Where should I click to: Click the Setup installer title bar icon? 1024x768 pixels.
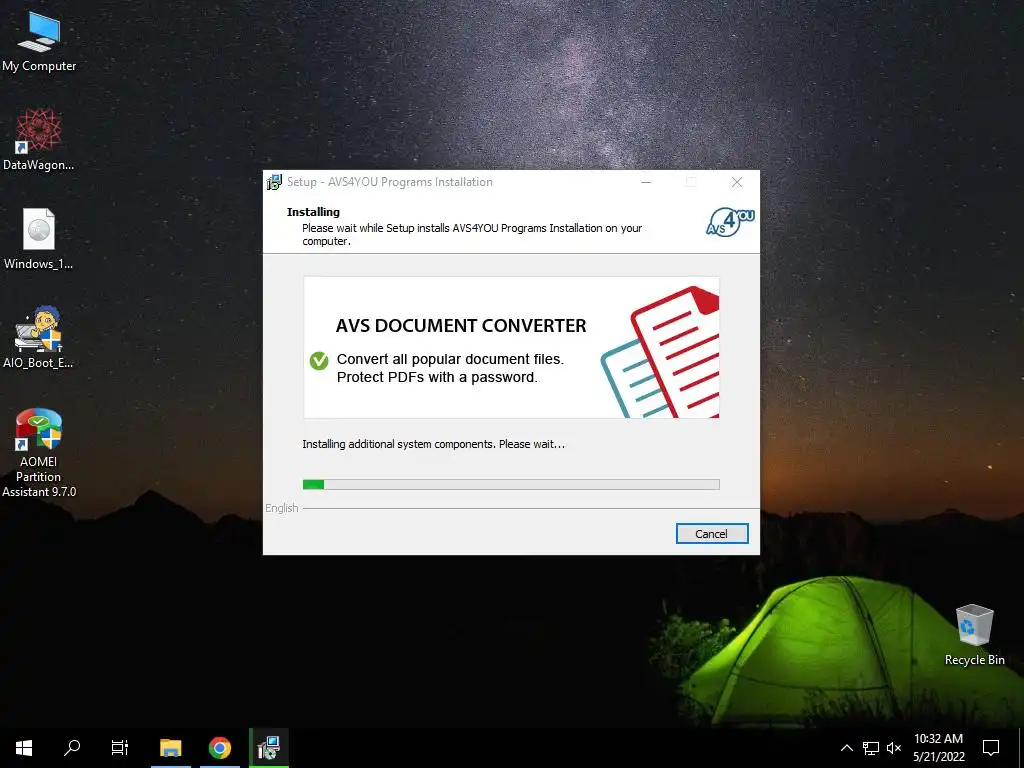click(x=274, y=182)
